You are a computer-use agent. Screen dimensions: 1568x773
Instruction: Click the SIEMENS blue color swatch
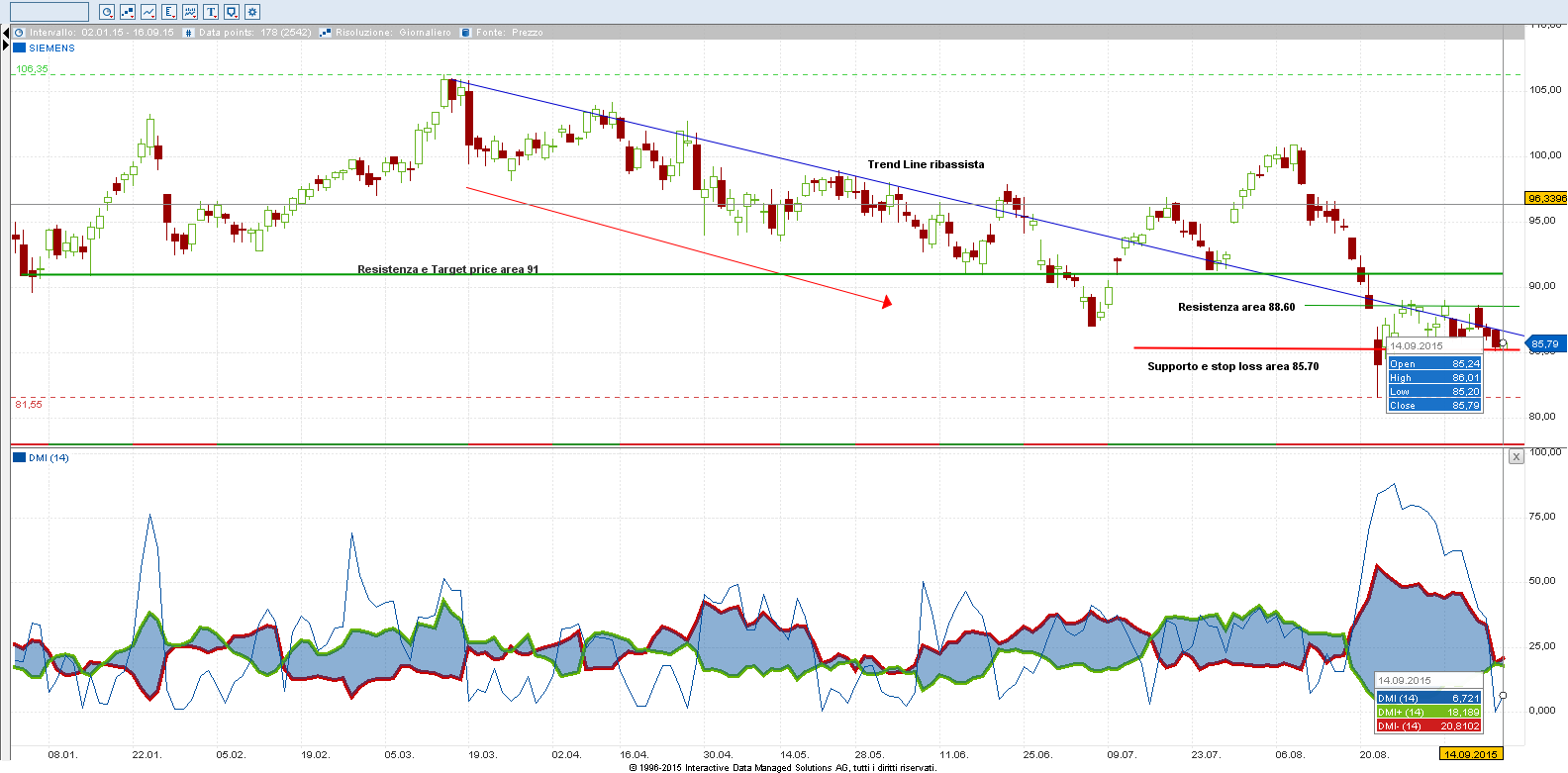19,48
